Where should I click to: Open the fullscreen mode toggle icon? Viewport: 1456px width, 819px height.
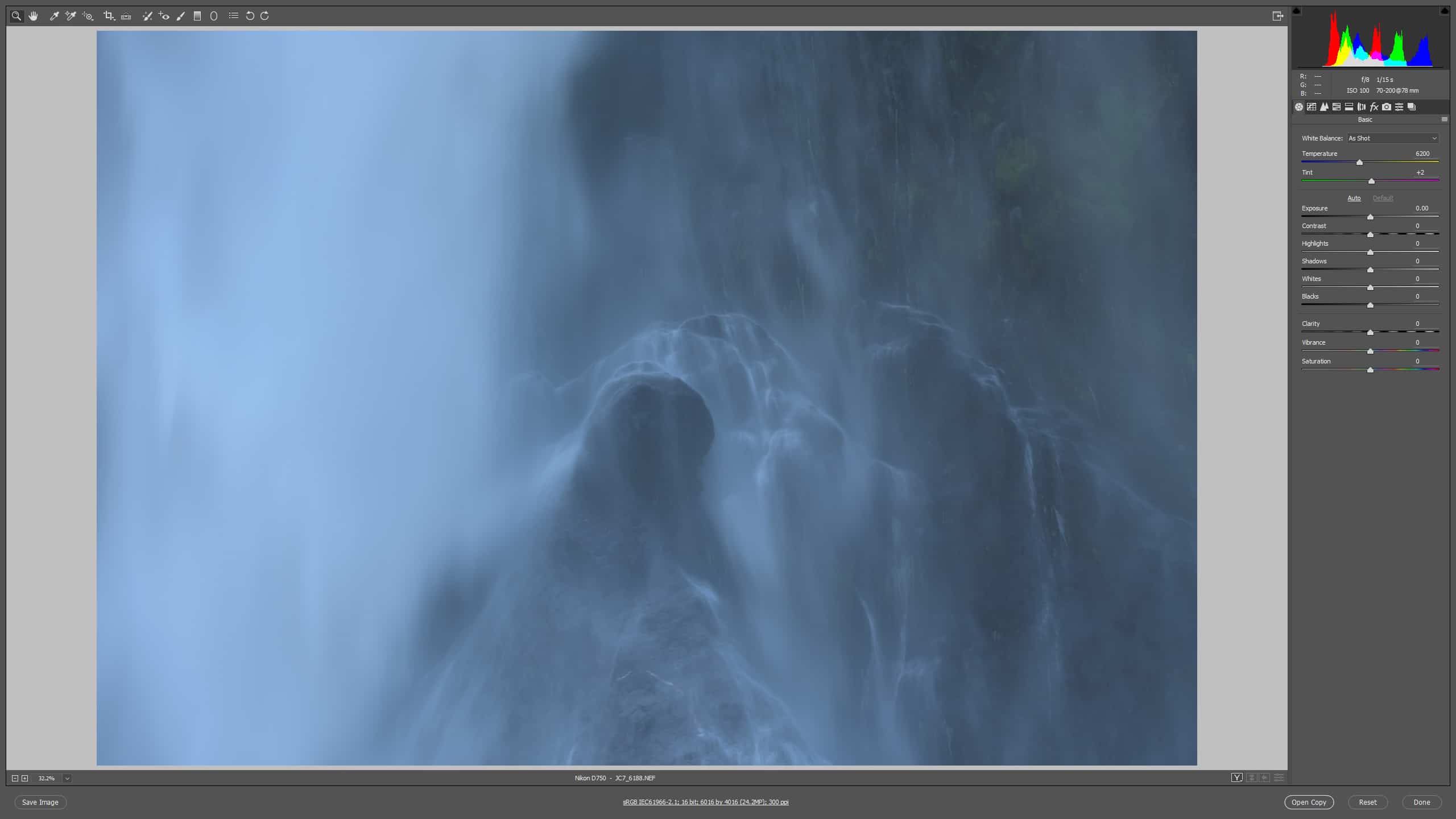pyautogui.click(x=1277, y=16)
